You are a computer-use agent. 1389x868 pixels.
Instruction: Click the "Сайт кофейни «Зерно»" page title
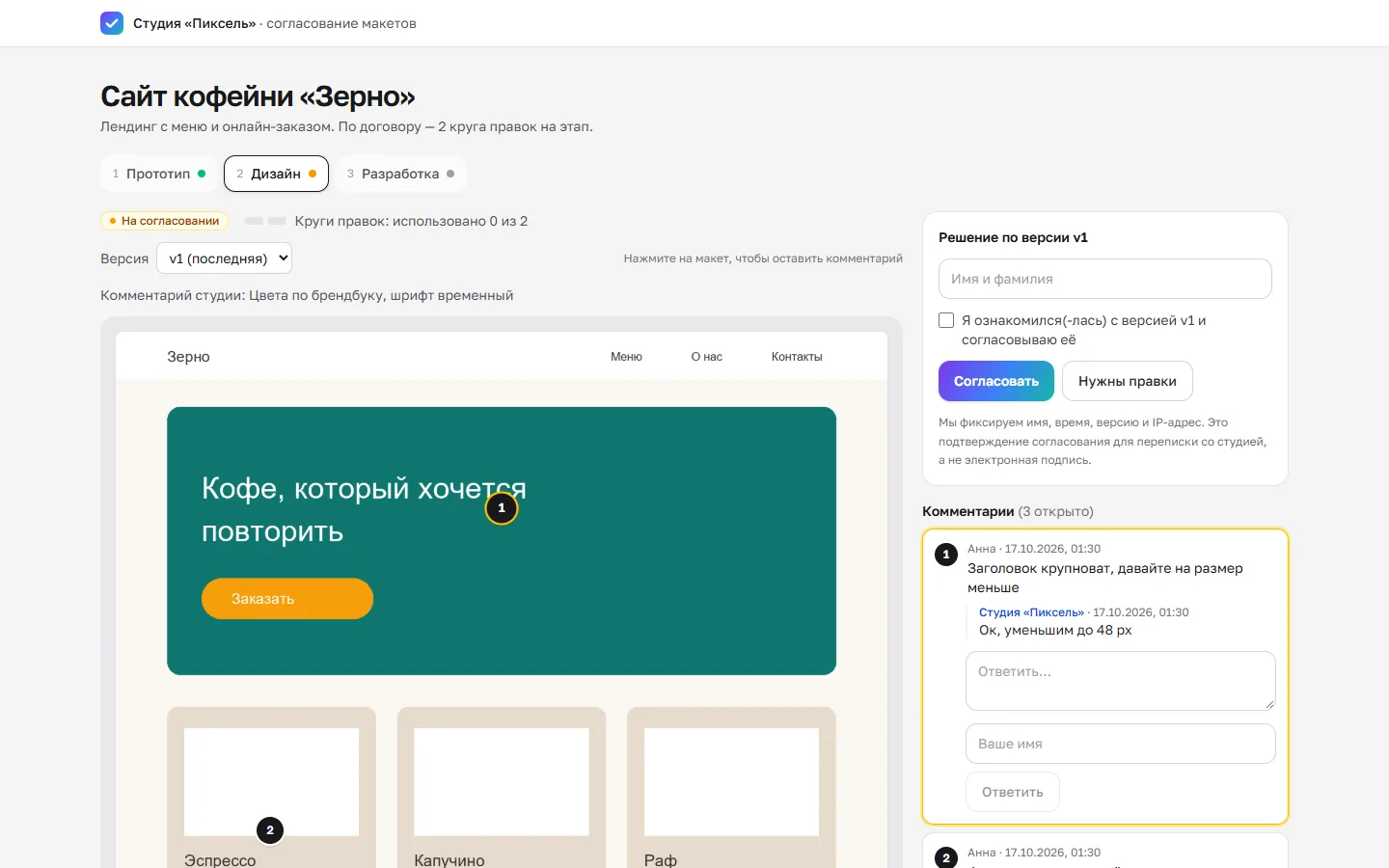click(x=258, y=96)
